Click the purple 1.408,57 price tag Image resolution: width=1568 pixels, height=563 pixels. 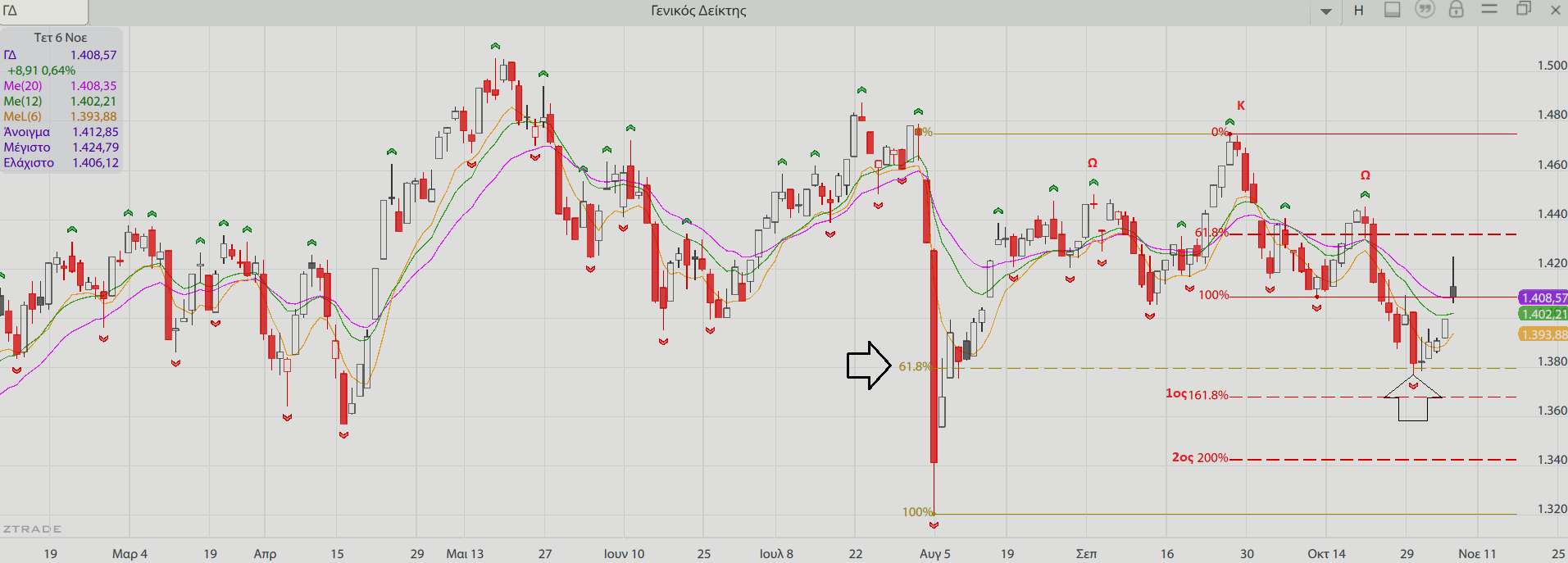[x=1543, y=298]
